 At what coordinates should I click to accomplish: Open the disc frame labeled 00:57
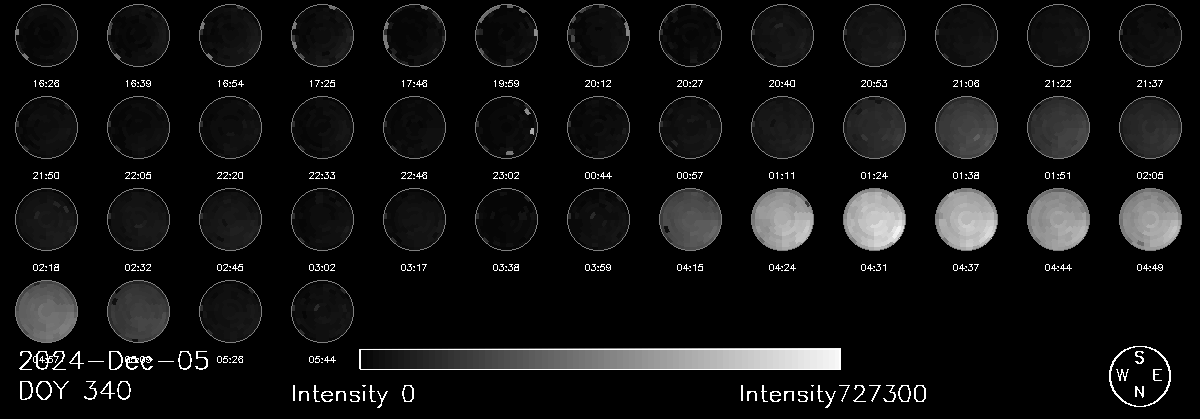[x=690, y=127]
